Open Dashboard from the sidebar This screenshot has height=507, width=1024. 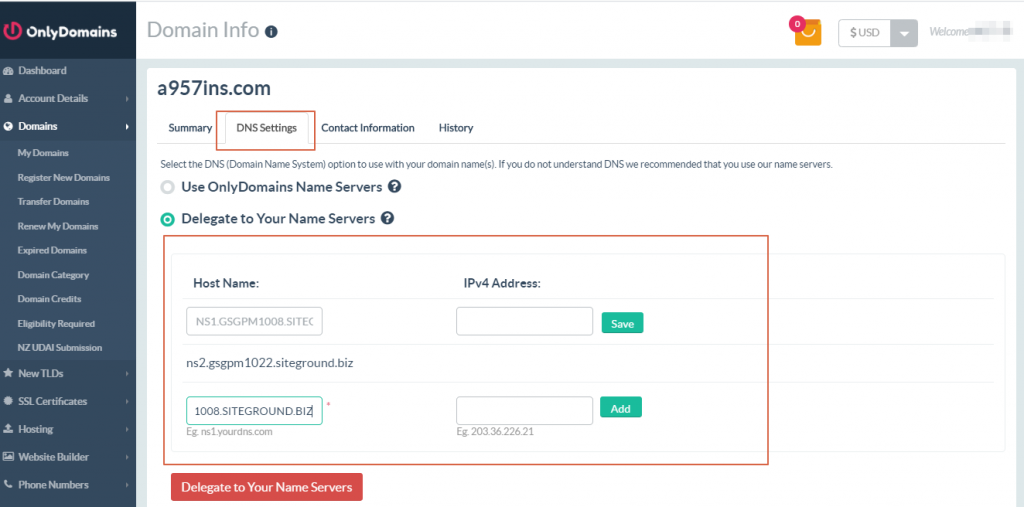[x=42, y=71]
